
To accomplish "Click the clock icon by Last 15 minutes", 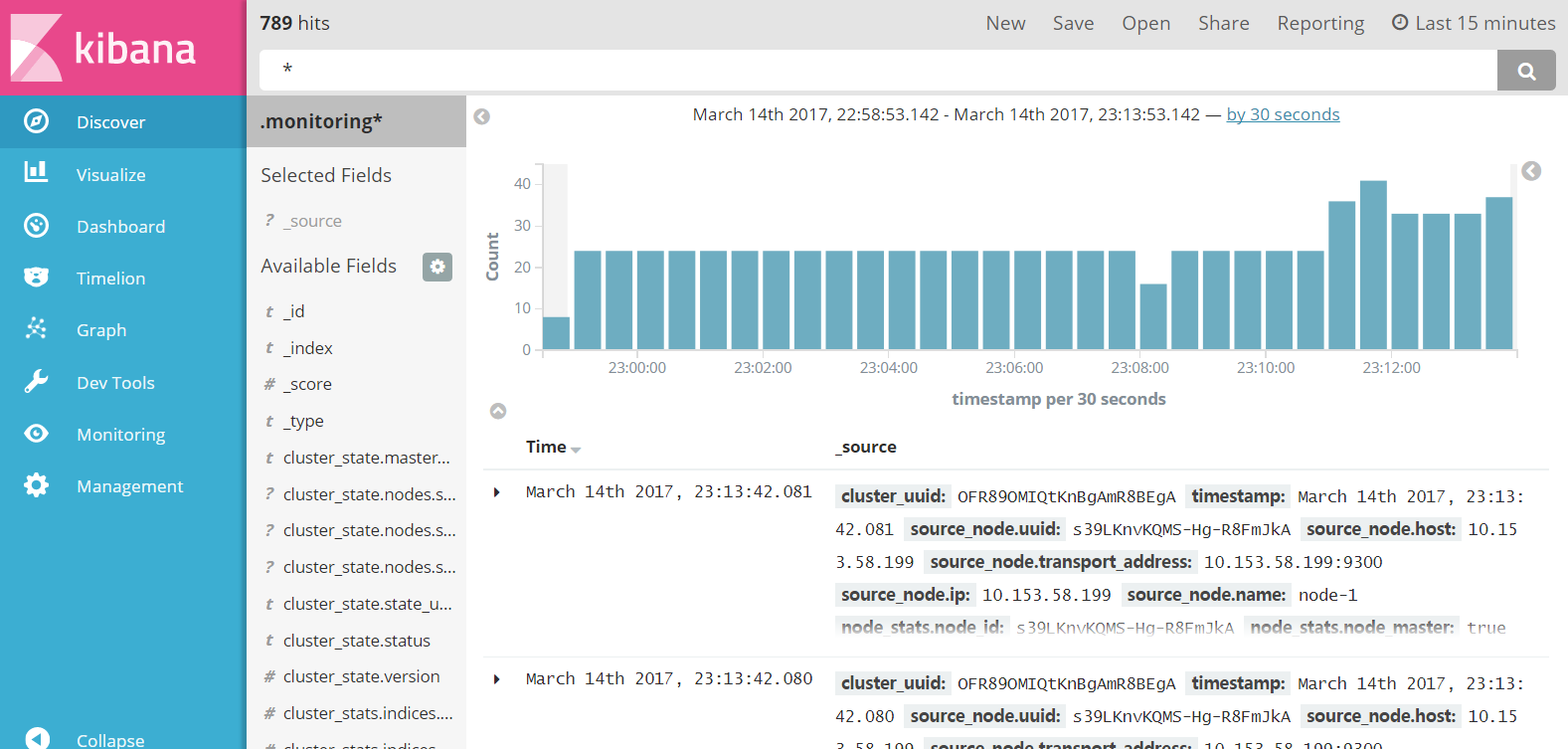I will 1400,22.
